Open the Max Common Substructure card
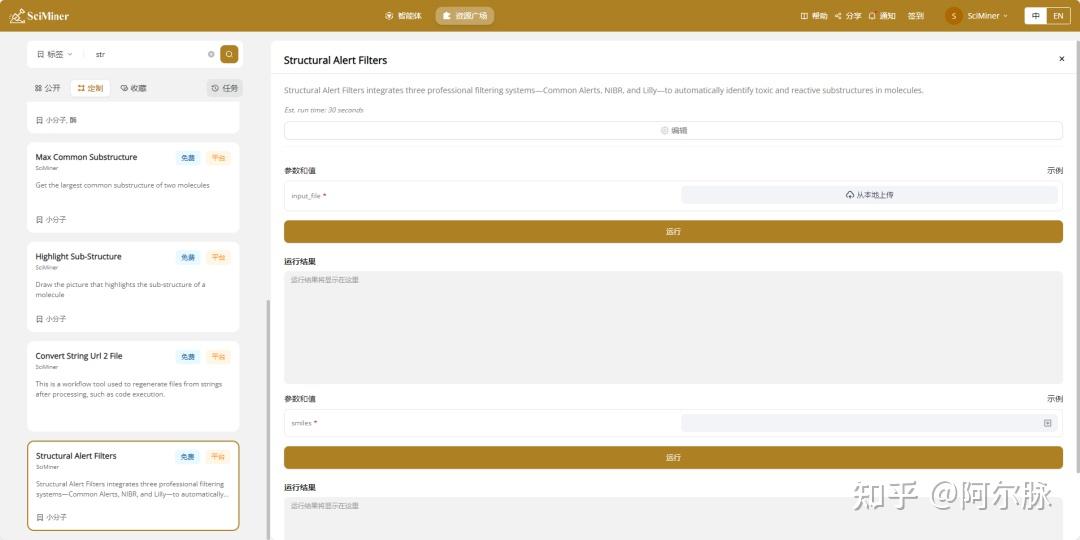The image size is (1080, 540). (x=133, y=187)
